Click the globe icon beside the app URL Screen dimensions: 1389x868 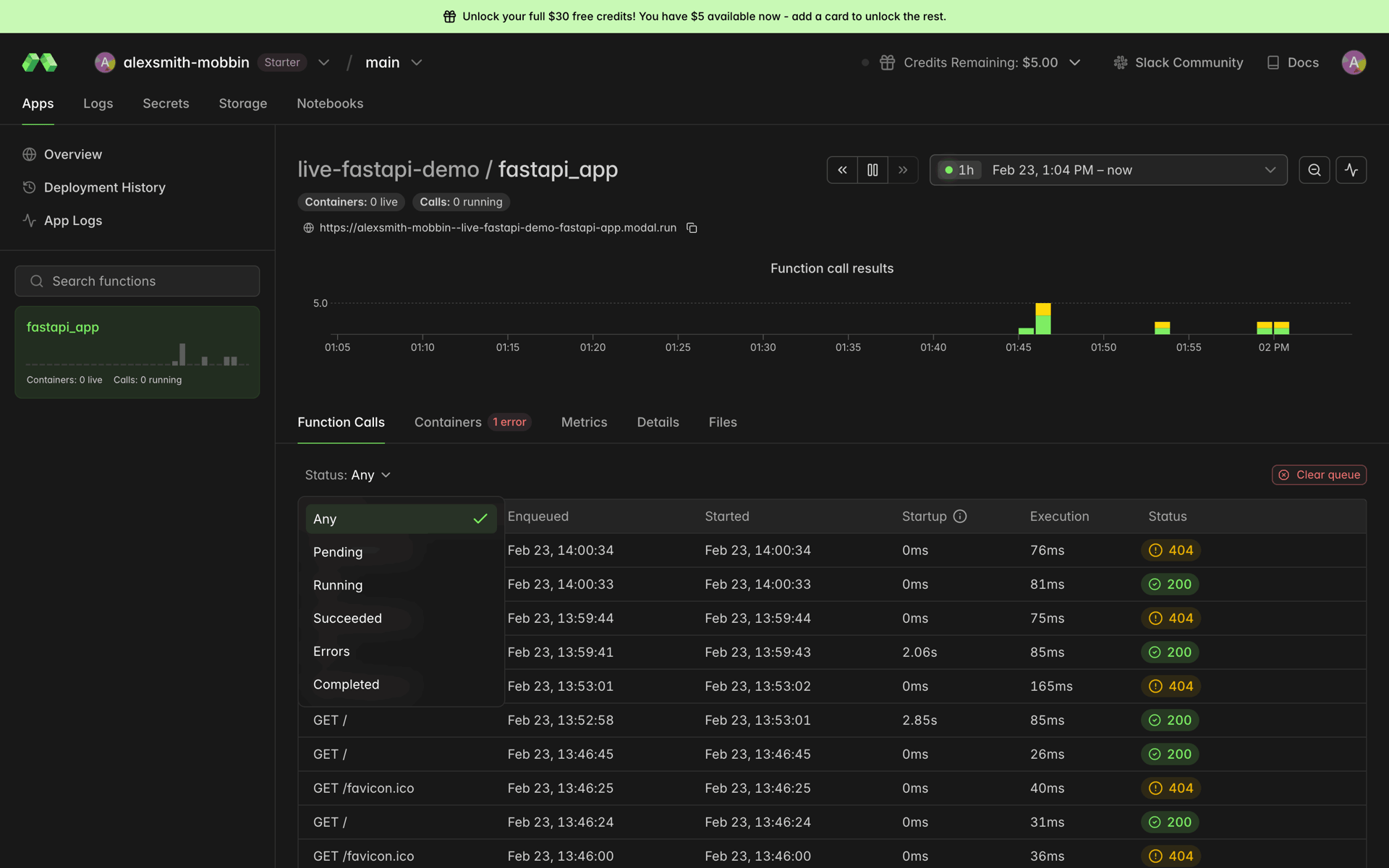[x=308, y=228]
